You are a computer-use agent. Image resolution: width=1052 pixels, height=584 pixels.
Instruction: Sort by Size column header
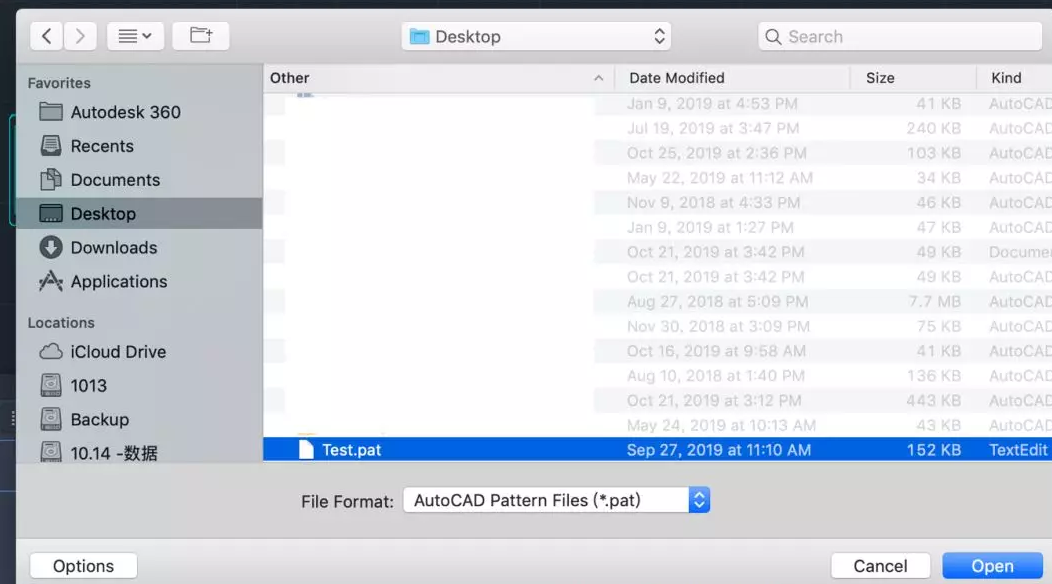[x=913, y=78]
